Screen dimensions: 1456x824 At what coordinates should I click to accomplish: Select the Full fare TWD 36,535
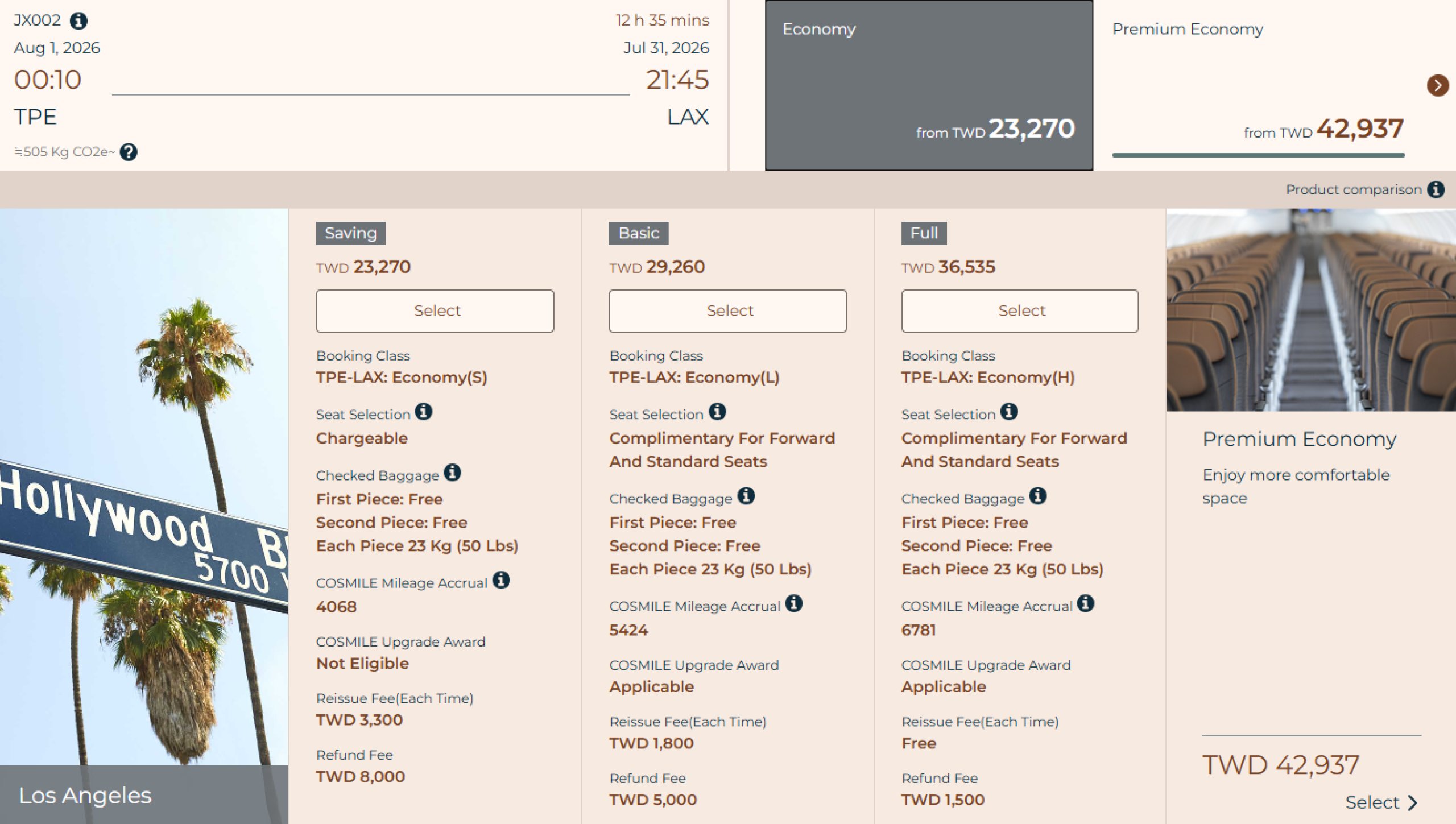click(x=1020, y=311)
